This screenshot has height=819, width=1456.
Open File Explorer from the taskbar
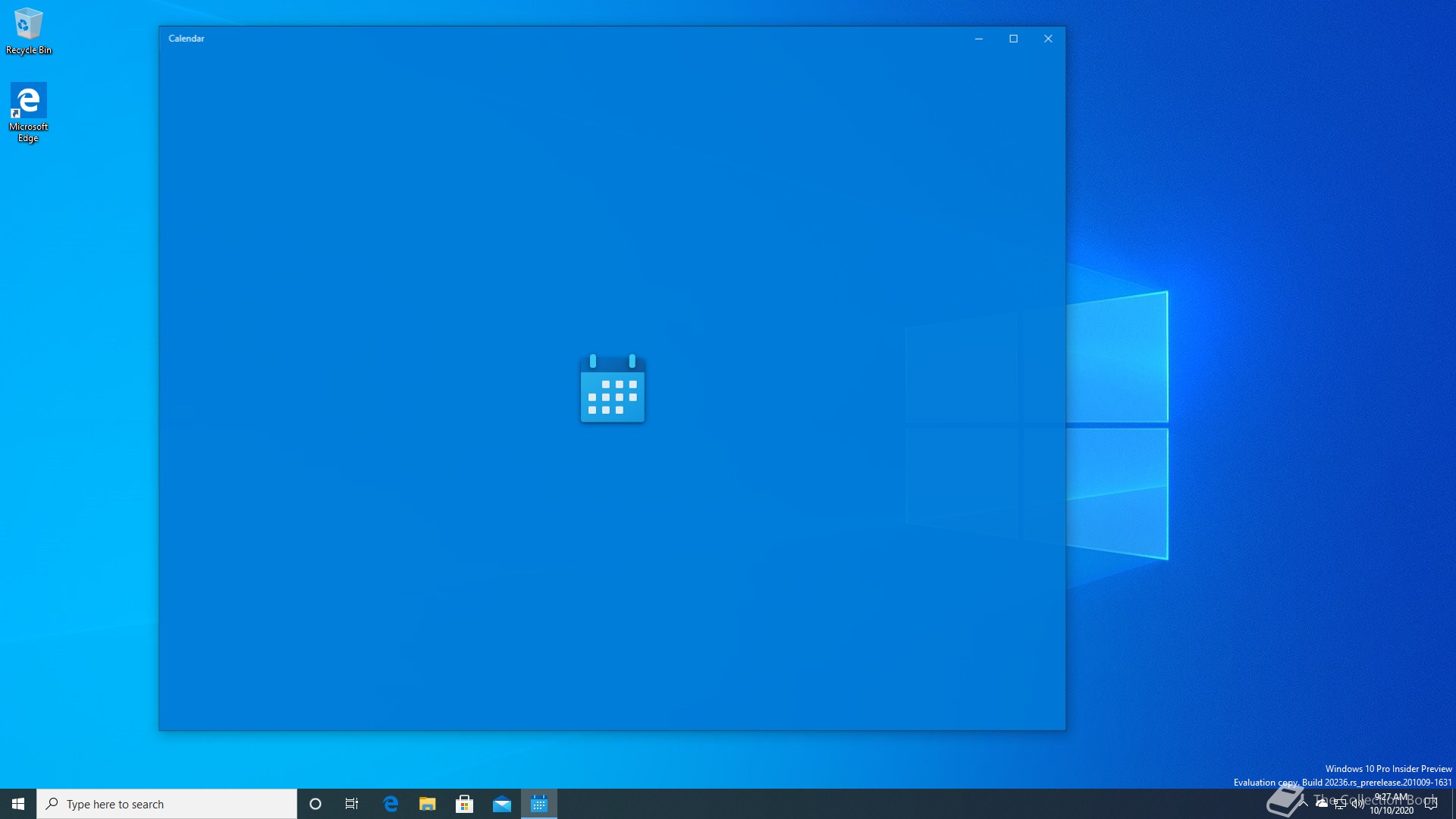tap(428, 804)
